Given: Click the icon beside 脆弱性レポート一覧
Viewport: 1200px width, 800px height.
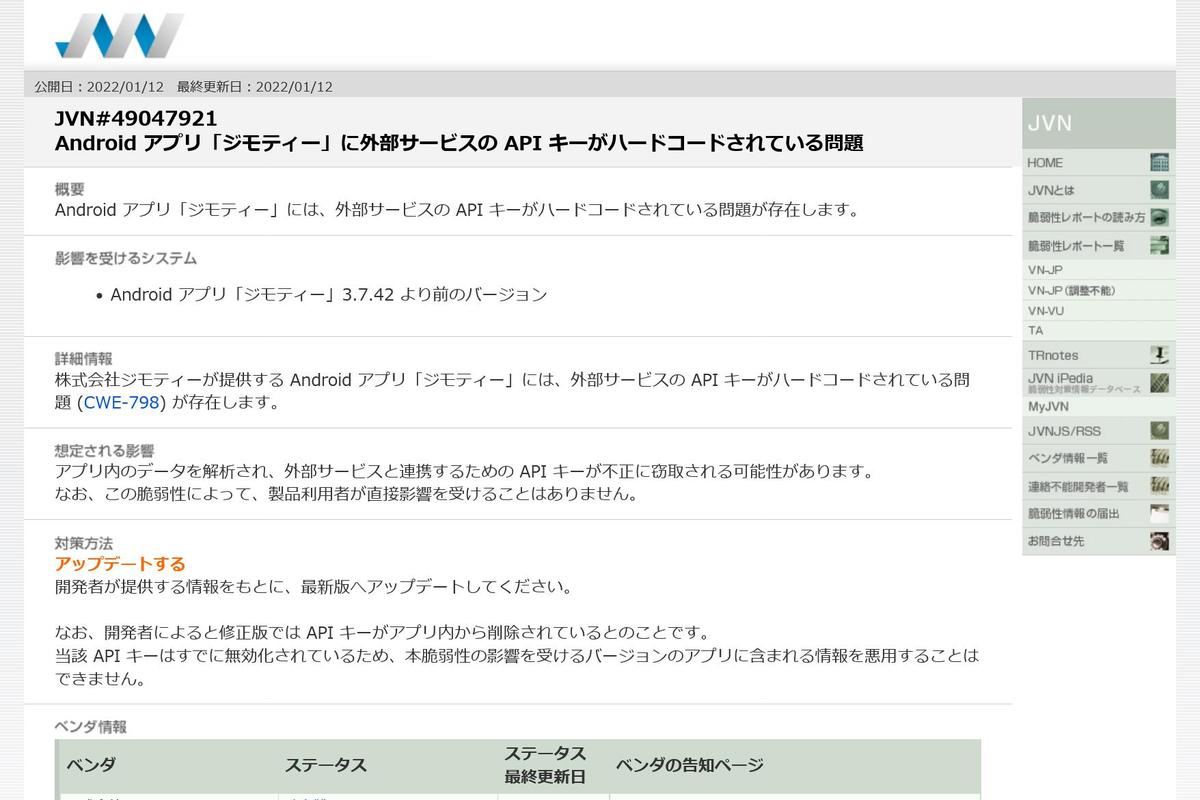Looking at the screenshot, I should [x=1159, y=245].
